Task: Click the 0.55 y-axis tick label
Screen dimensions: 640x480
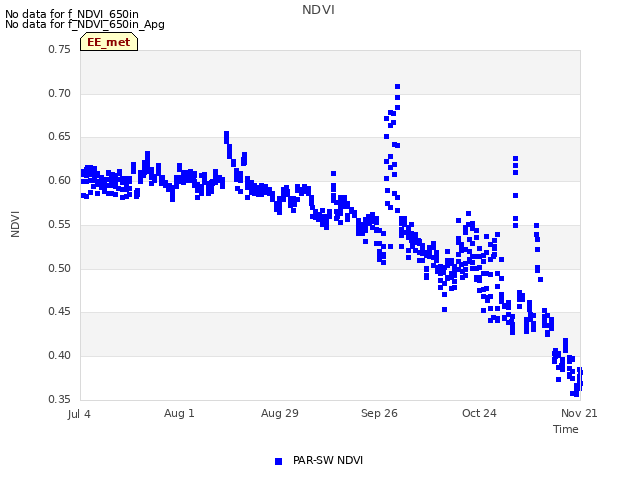Action: [x=60, y=224]
